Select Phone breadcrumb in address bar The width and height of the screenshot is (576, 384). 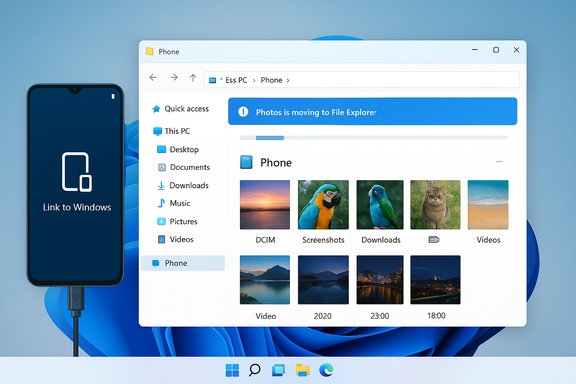coord(271,80)
